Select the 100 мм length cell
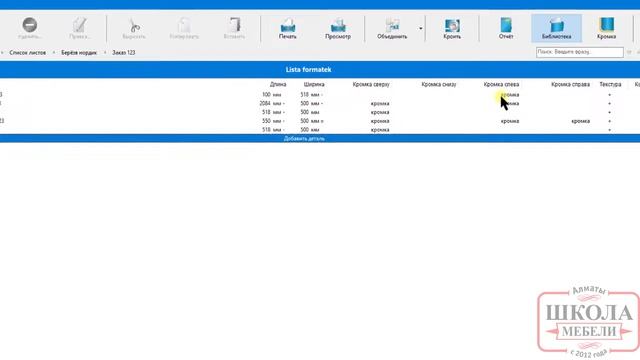Screen dimensions: 640x360 pyautogui.click(x=271, y=95)
